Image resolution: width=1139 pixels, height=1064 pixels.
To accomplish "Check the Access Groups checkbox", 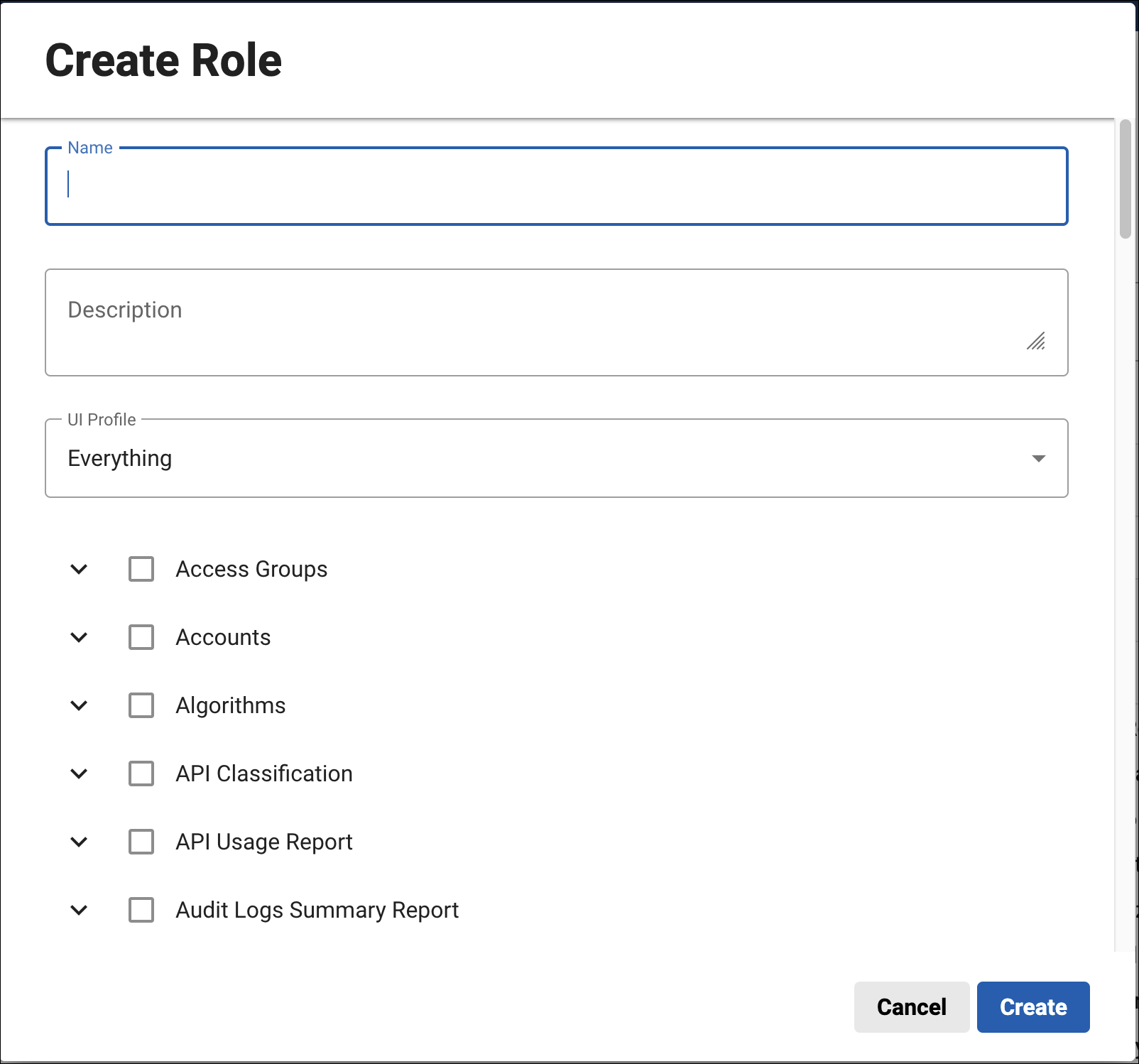I will coord(141,569).
